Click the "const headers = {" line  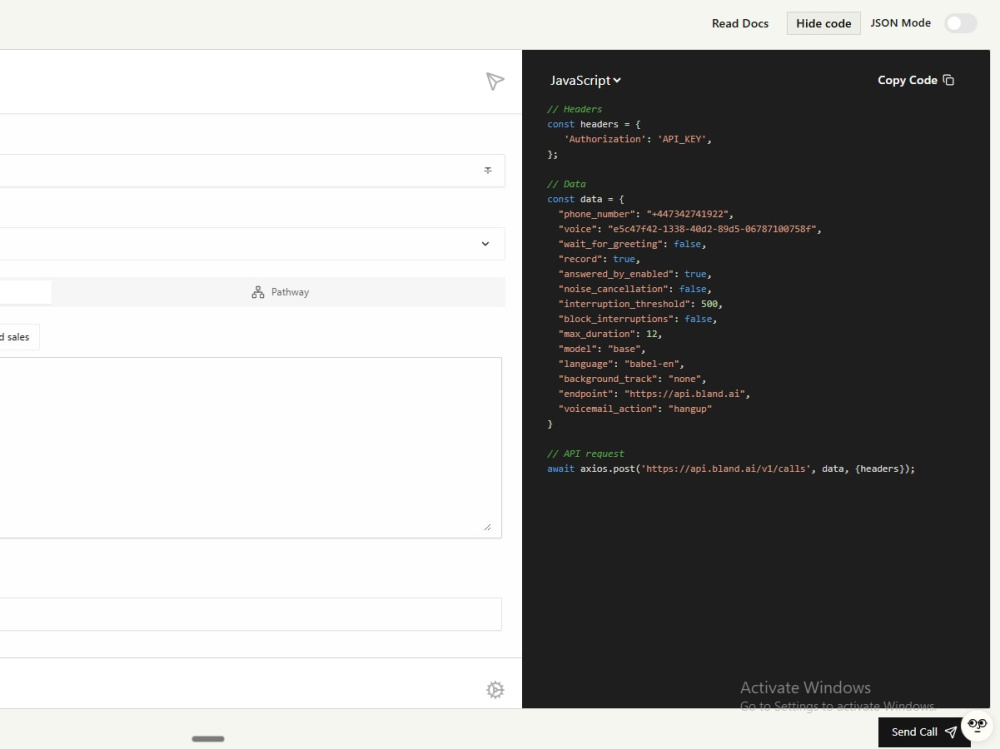(x=593, y=124)
